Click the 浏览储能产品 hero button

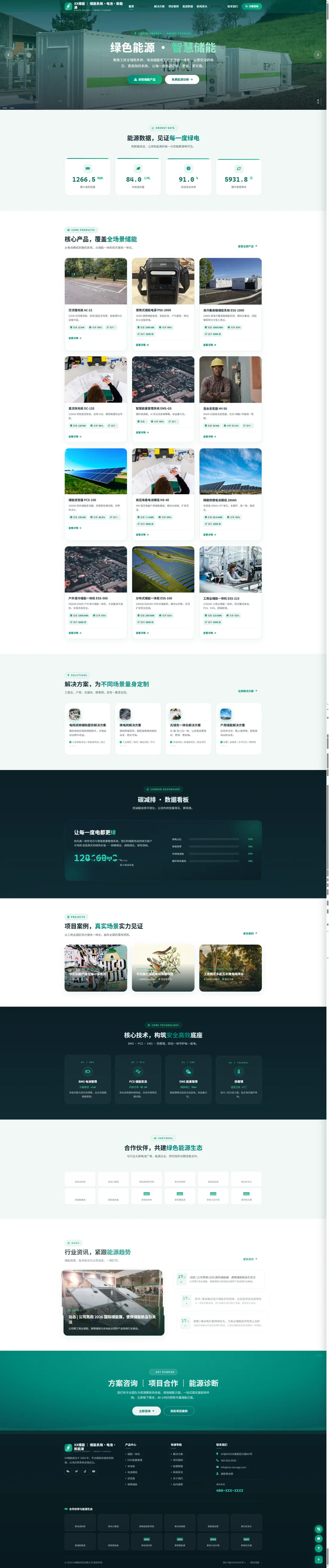[x=145, y=79]
